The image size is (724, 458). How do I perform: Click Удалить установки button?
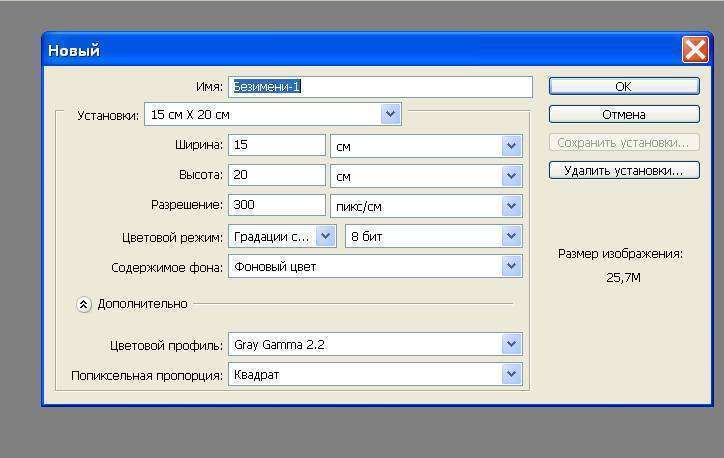pyautogui.click(x=623, y=171)
